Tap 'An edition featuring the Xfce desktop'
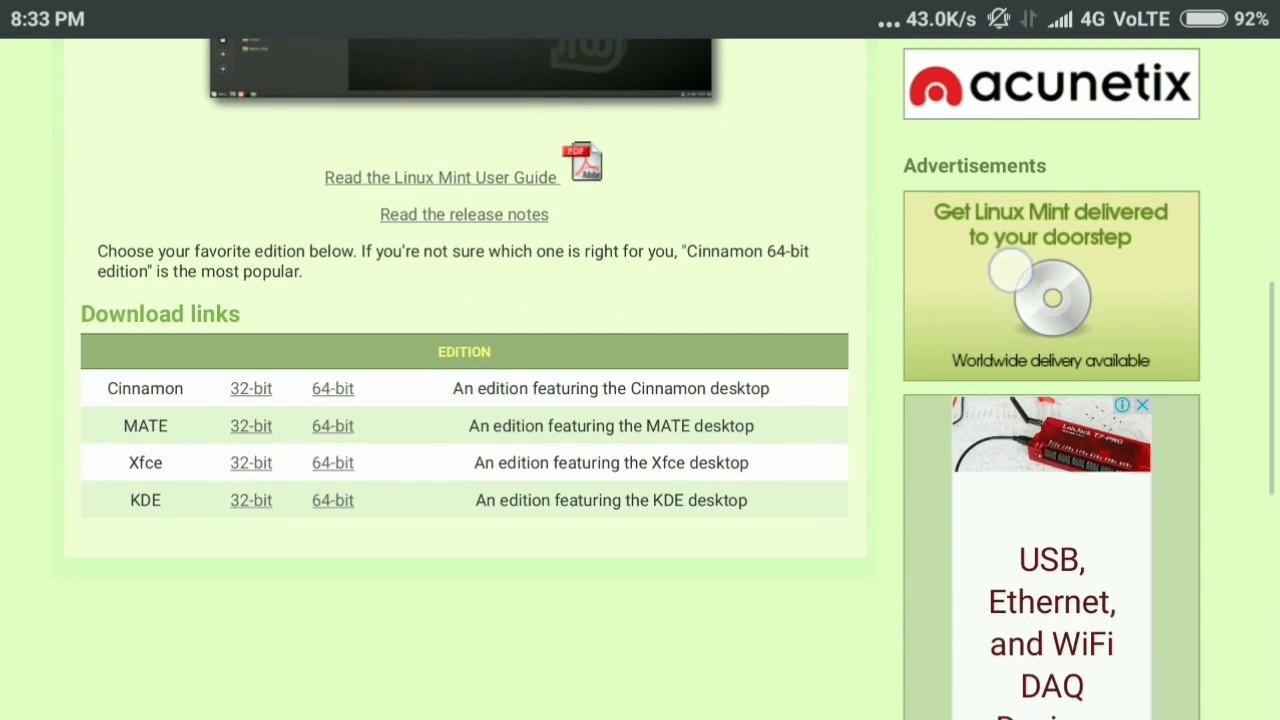The width and height of the screenshot is (1280, 720). click(x=611, y=462)
